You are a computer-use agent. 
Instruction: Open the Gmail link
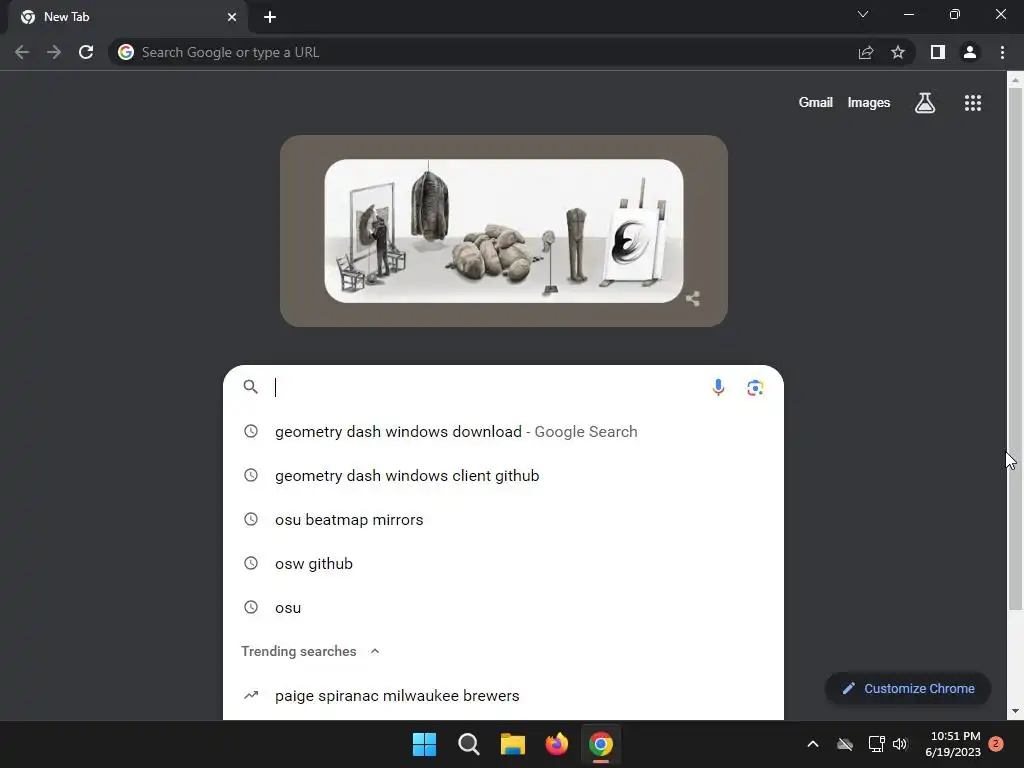point(816,103)
